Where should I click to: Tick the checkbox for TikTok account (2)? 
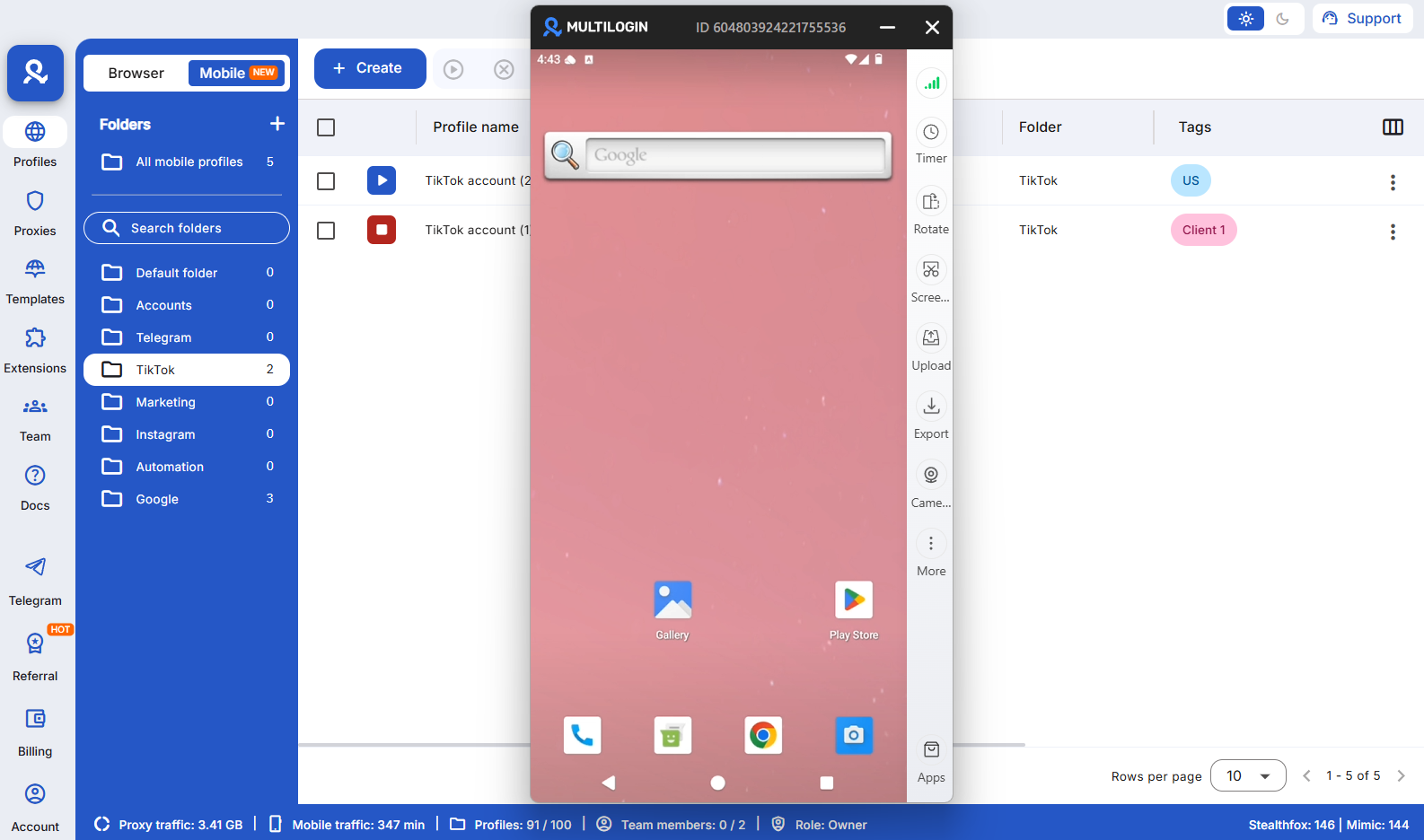click(x=326, y=181)
